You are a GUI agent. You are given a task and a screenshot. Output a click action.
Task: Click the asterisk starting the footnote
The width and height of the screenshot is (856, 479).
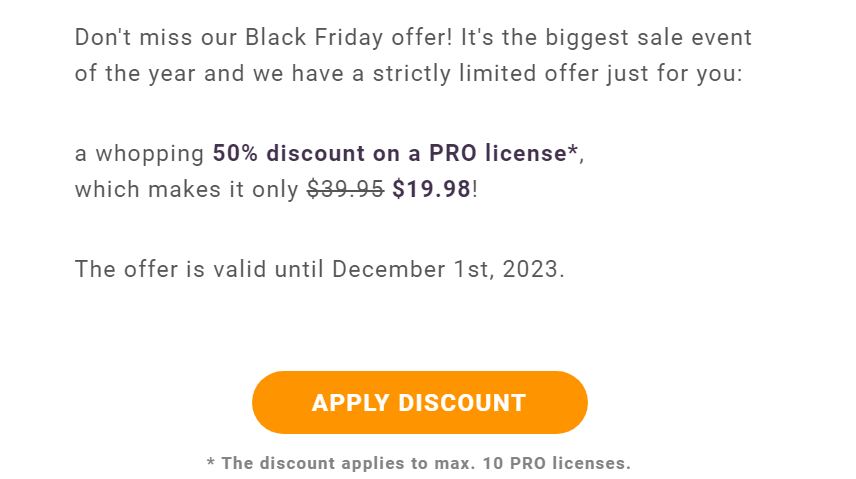[x=211, y=463]
